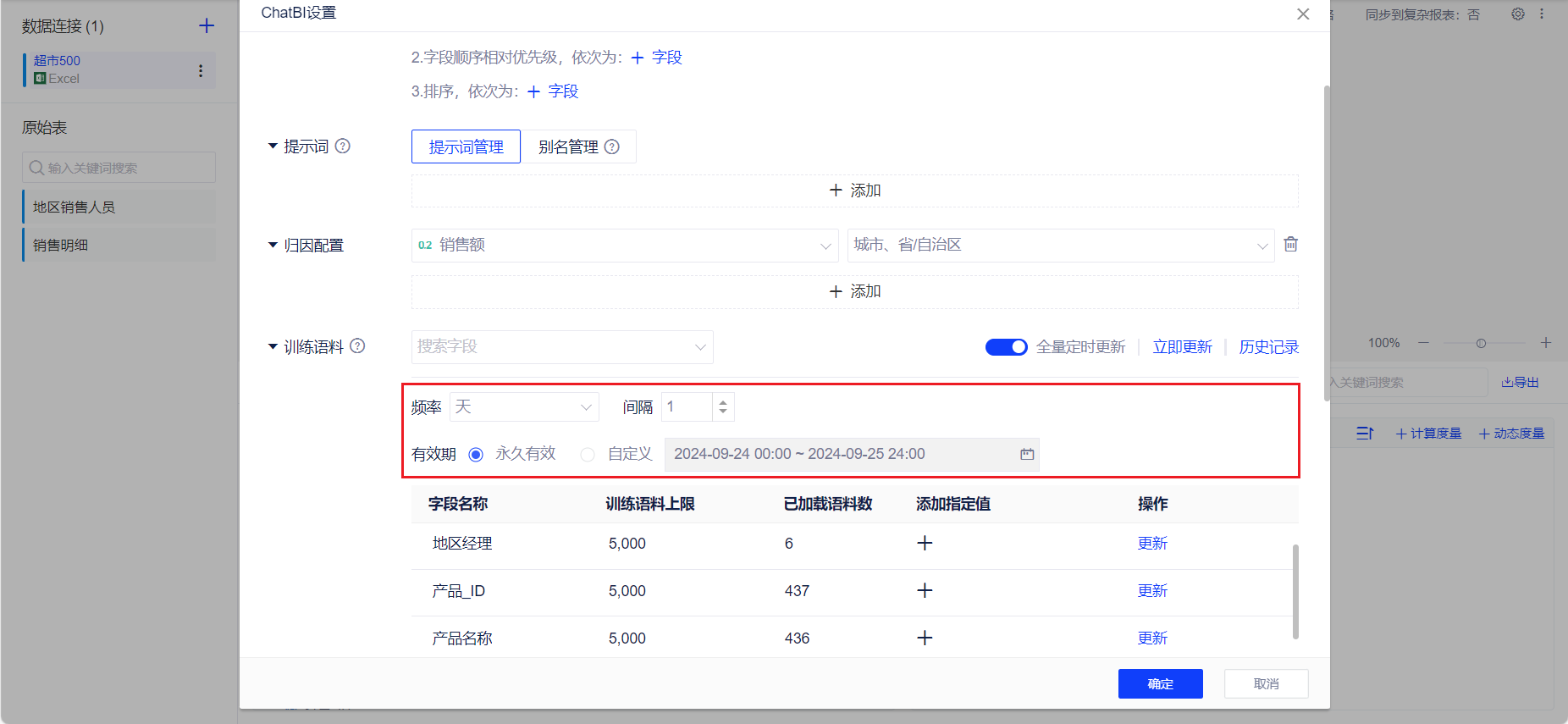
Task: Select the 永久有效 radio option
Action: [476, 455]
